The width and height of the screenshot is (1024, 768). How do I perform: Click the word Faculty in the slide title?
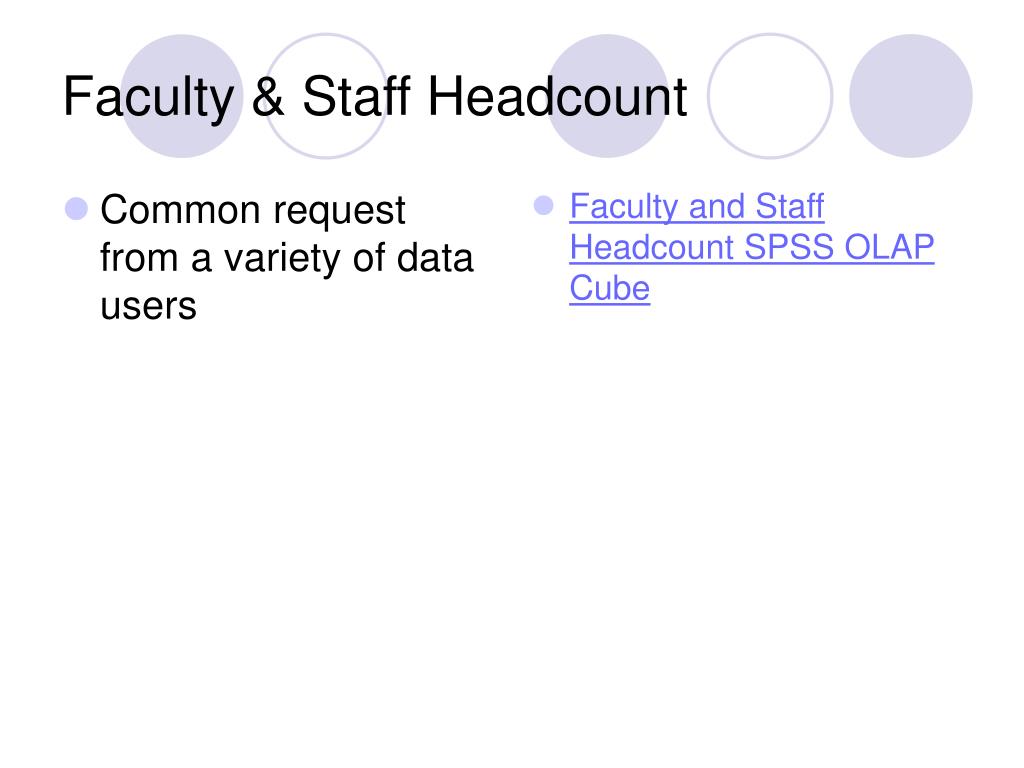coord(148,97)
